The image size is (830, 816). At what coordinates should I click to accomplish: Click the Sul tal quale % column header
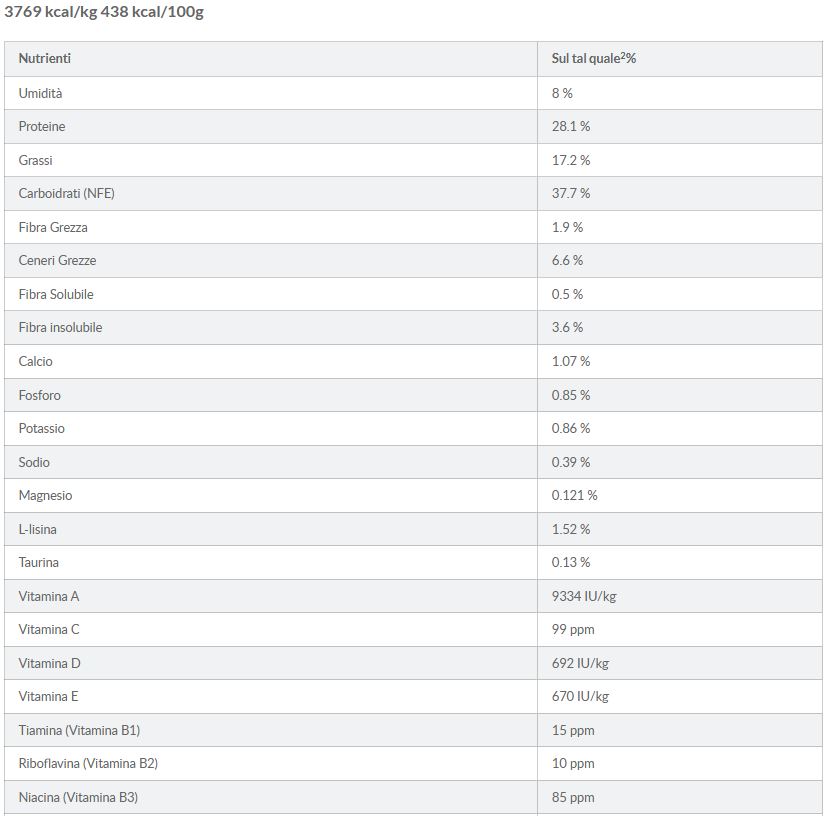coord(594,59)
